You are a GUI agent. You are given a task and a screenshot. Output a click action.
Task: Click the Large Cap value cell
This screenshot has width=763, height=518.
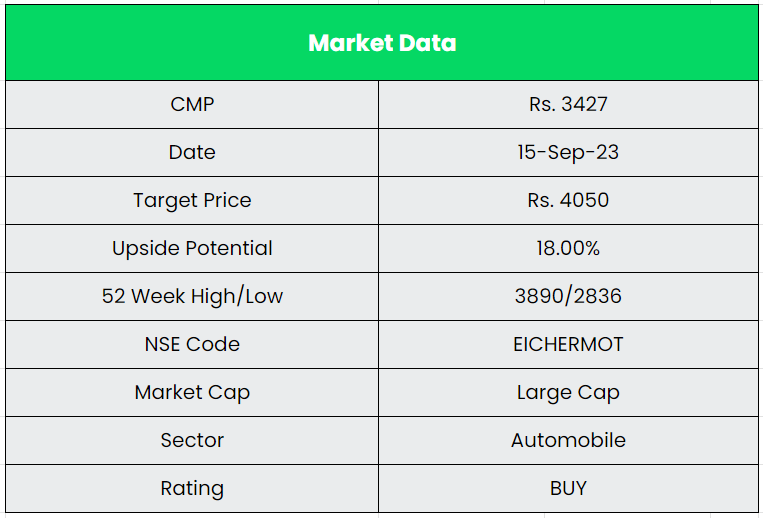pos(568,392)
